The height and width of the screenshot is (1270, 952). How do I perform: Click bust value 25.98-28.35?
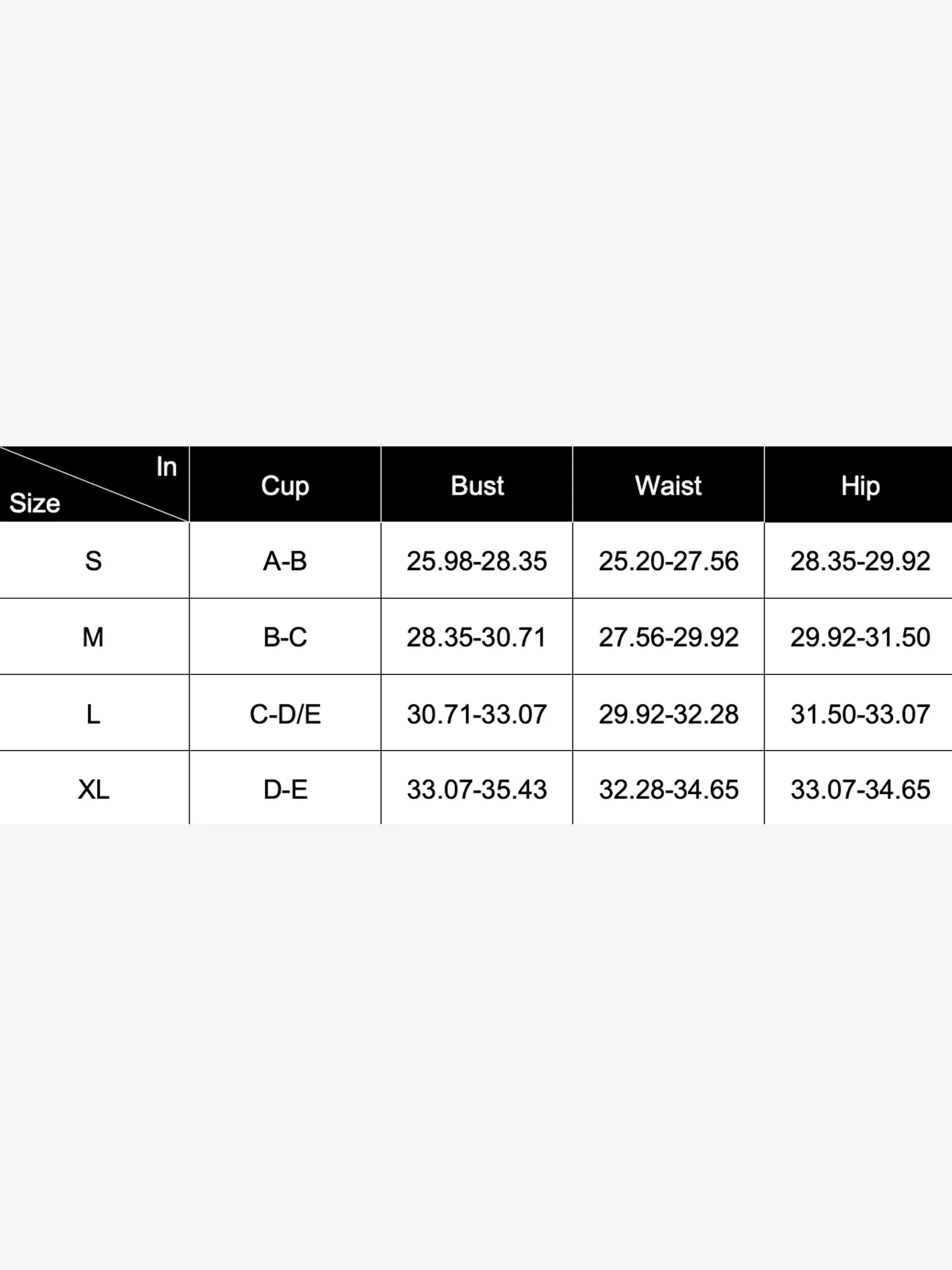[x=477, y=561]
